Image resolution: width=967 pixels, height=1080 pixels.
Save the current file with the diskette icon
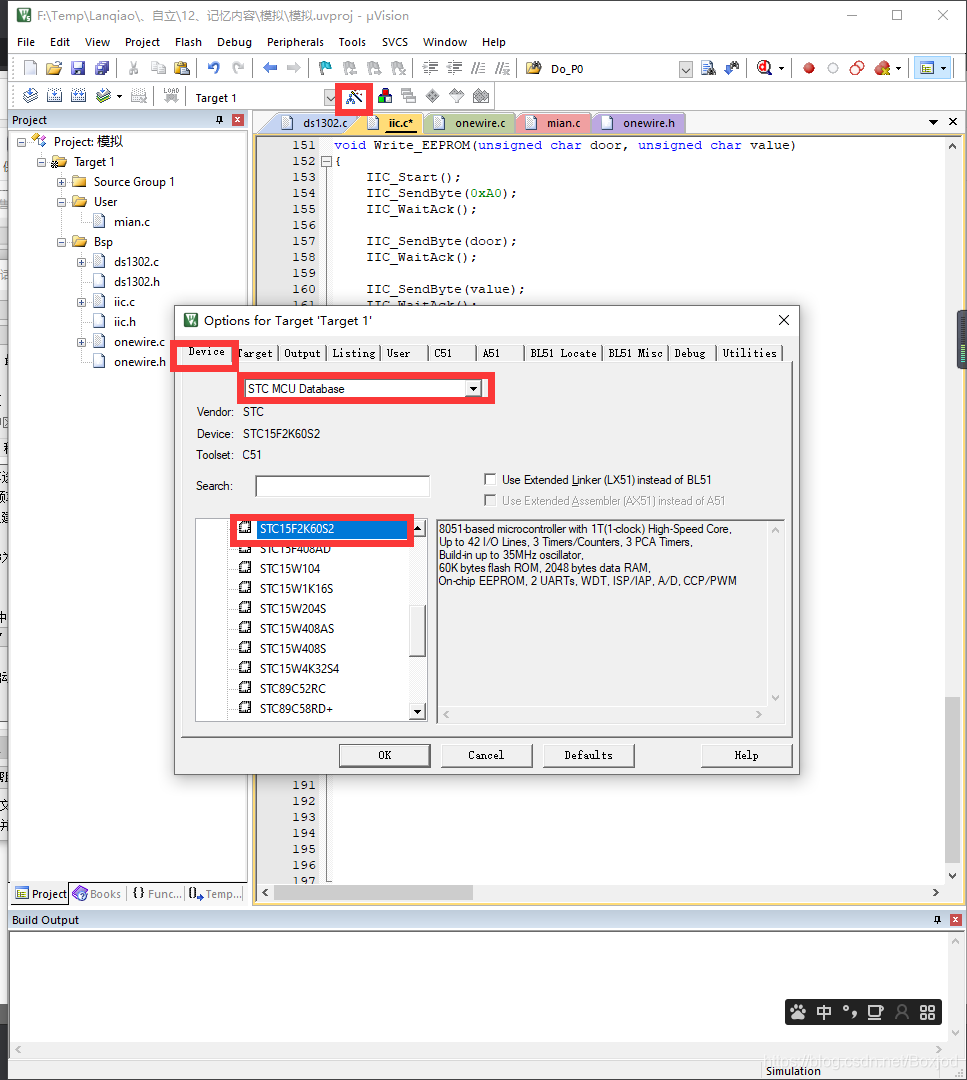pos(78,68)
